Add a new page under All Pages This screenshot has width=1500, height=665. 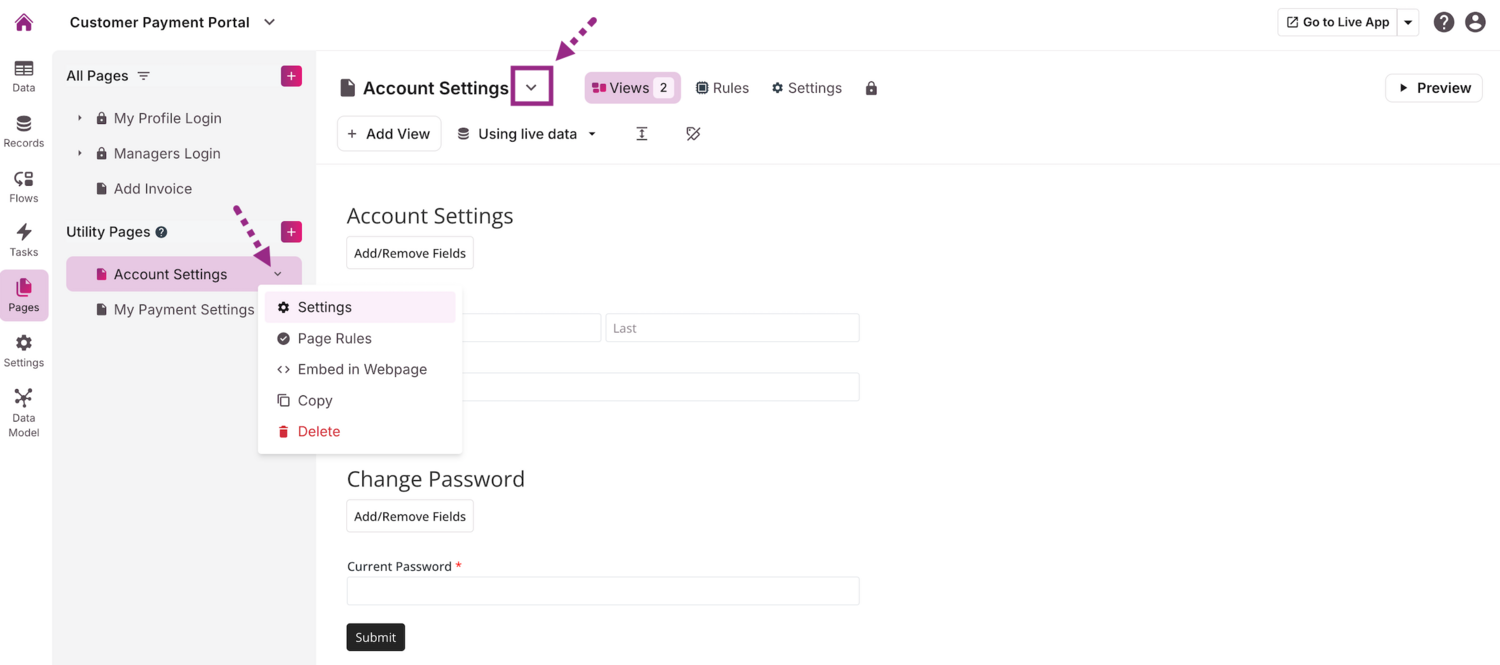(x=291, y=76)
